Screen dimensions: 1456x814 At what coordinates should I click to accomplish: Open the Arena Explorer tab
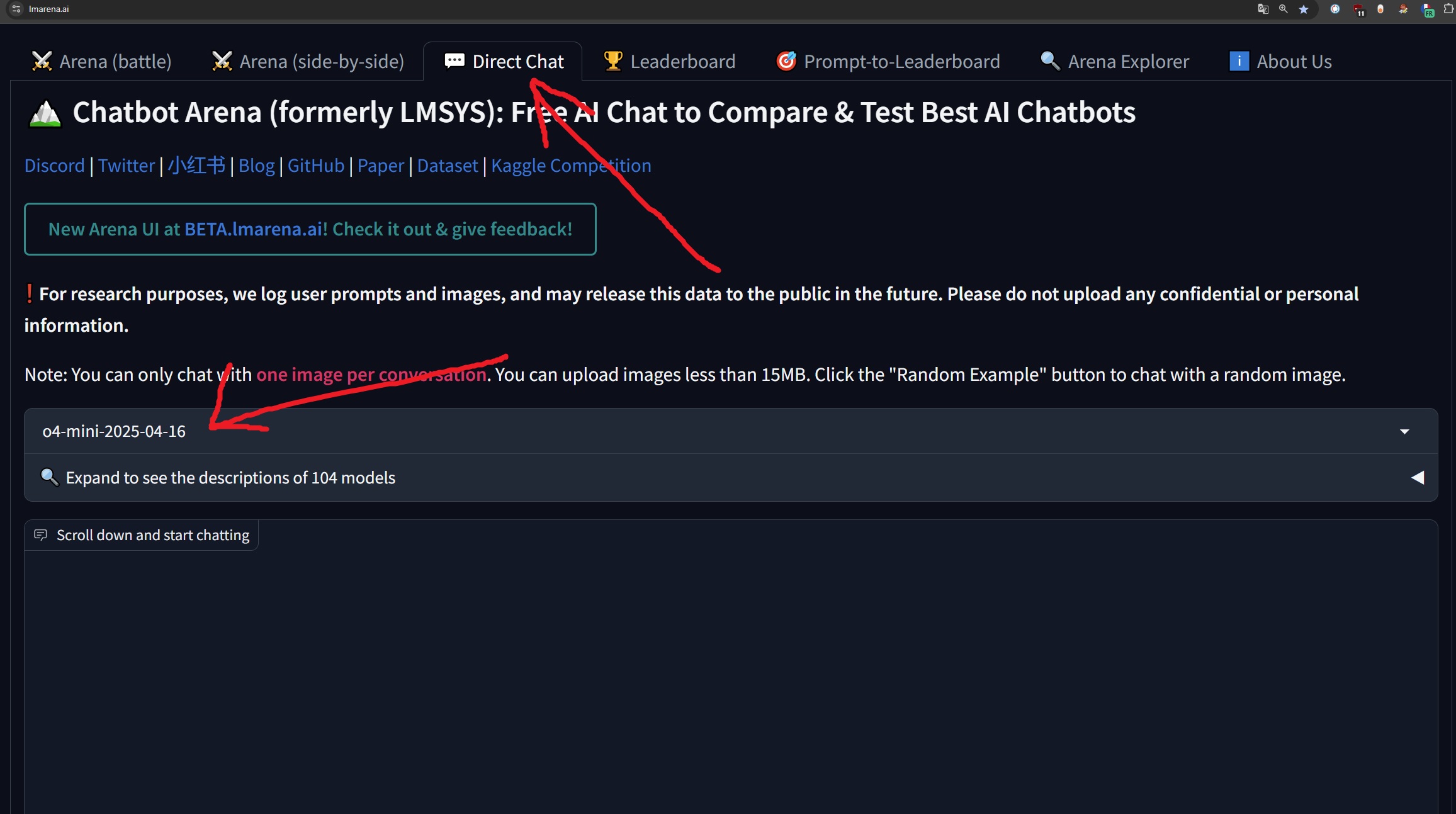click(1115, 61)
